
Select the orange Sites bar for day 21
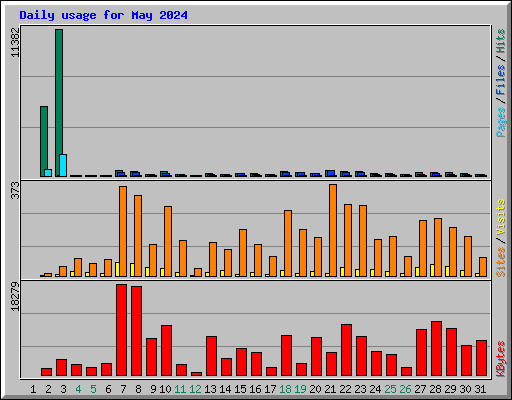[x=333, y=230]
